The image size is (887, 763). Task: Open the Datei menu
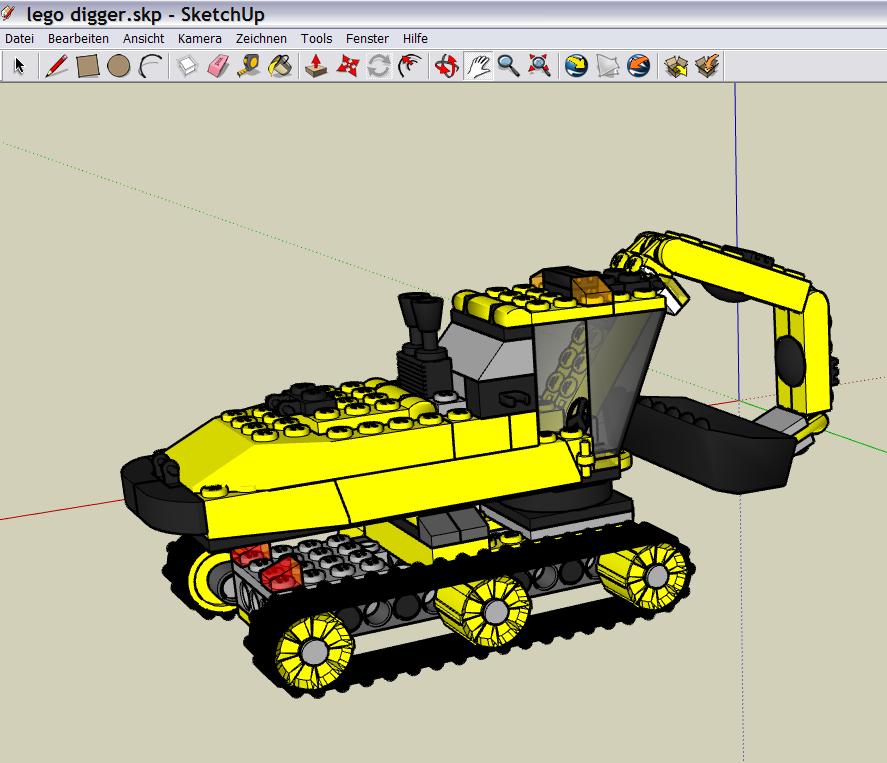coord(19,38)
